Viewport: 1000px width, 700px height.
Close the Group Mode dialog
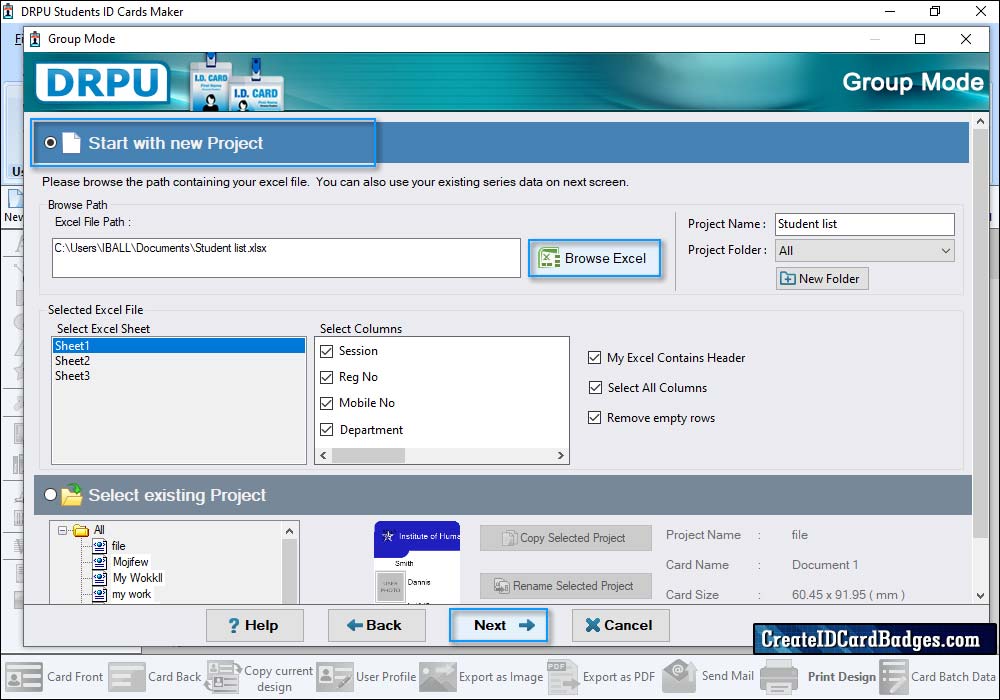pos(966,39)
